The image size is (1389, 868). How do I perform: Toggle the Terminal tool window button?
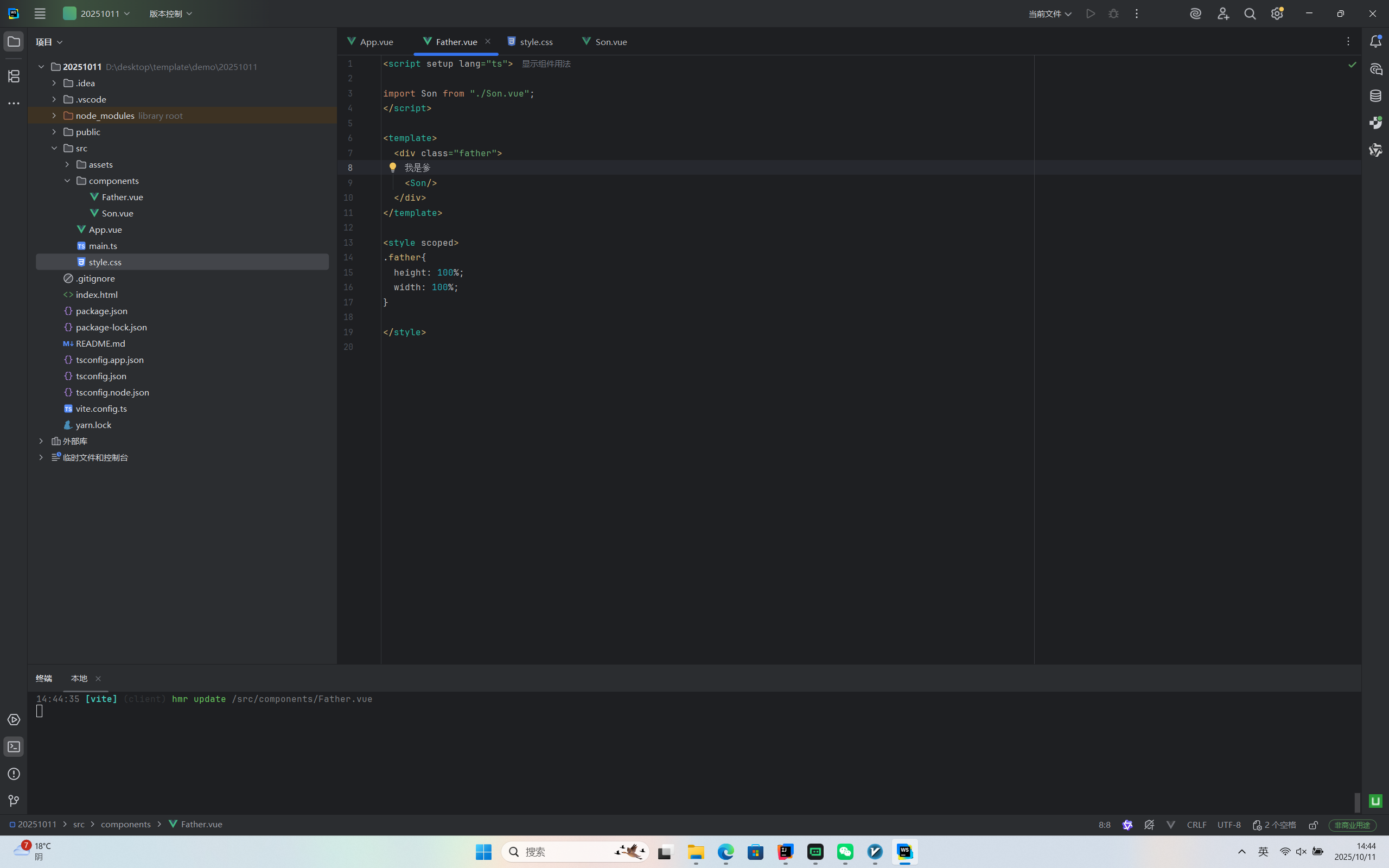pos(14,747)
